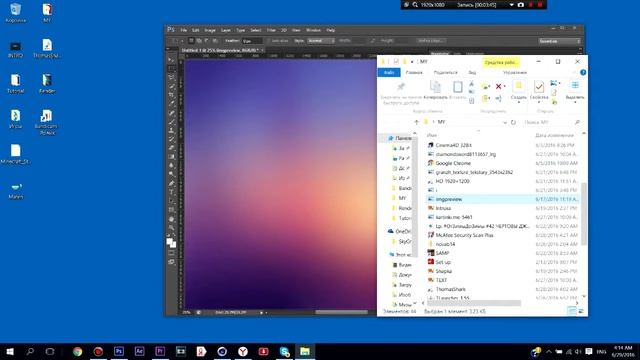Choose Intersect with selection mode
Screen dimensions: 640x360
(215, 41)
